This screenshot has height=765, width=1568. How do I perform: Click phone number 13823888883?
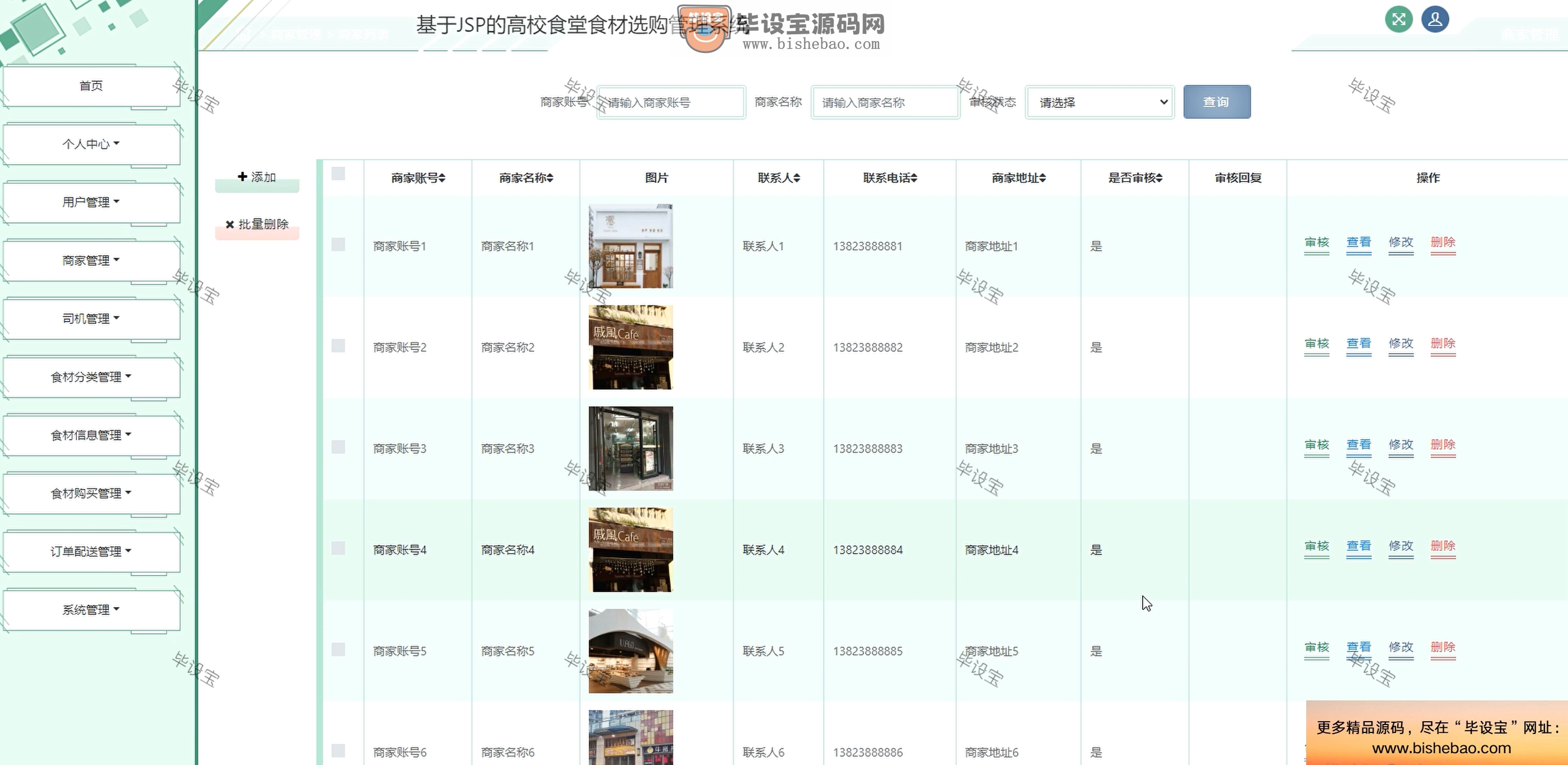pos(867,449)
